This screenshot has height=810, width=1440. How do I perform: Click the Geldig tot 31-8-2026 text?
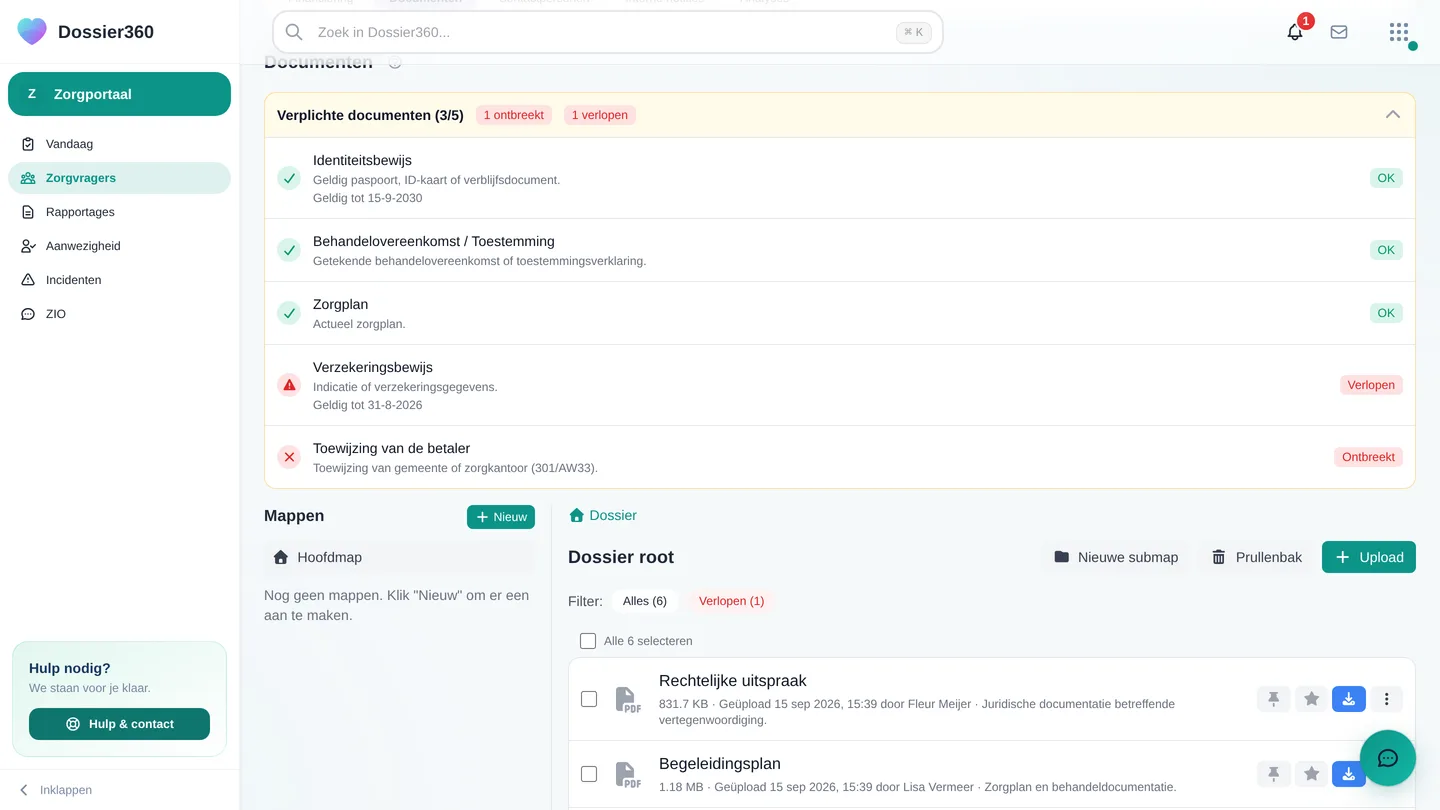(x=367, y=405)
